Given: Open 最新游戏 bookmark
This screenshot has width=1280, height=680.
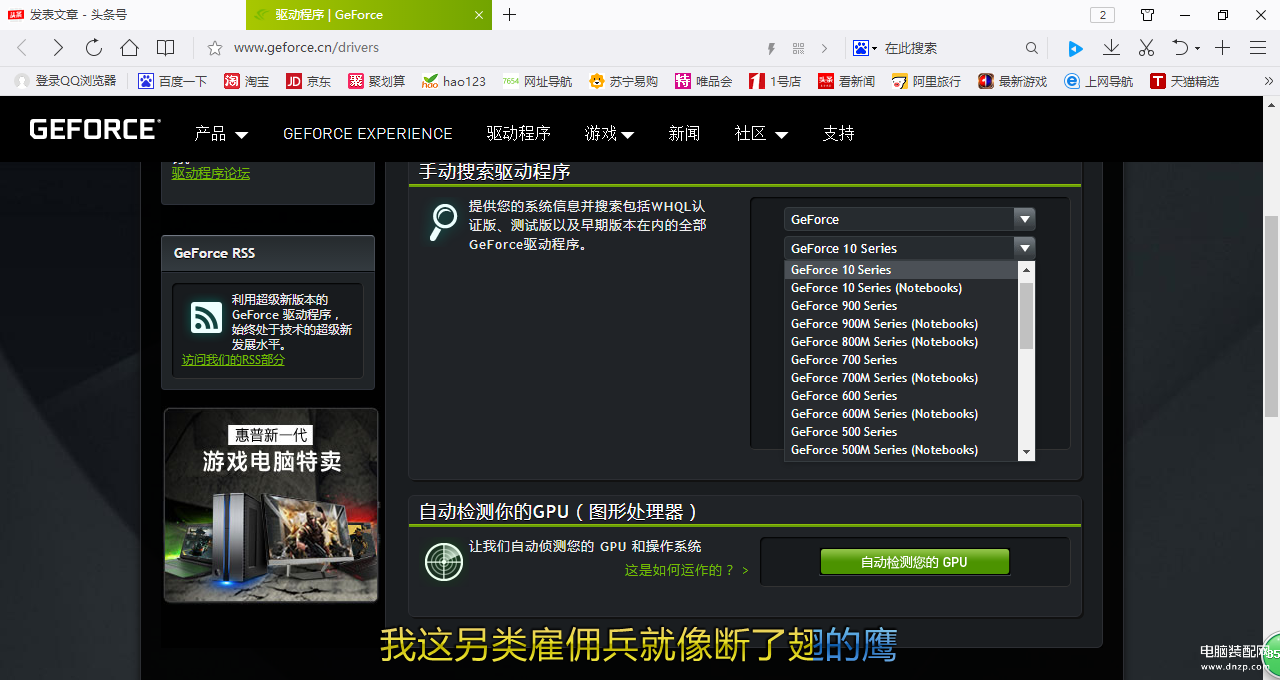Looking at the screenshot, I should 1012,81.
